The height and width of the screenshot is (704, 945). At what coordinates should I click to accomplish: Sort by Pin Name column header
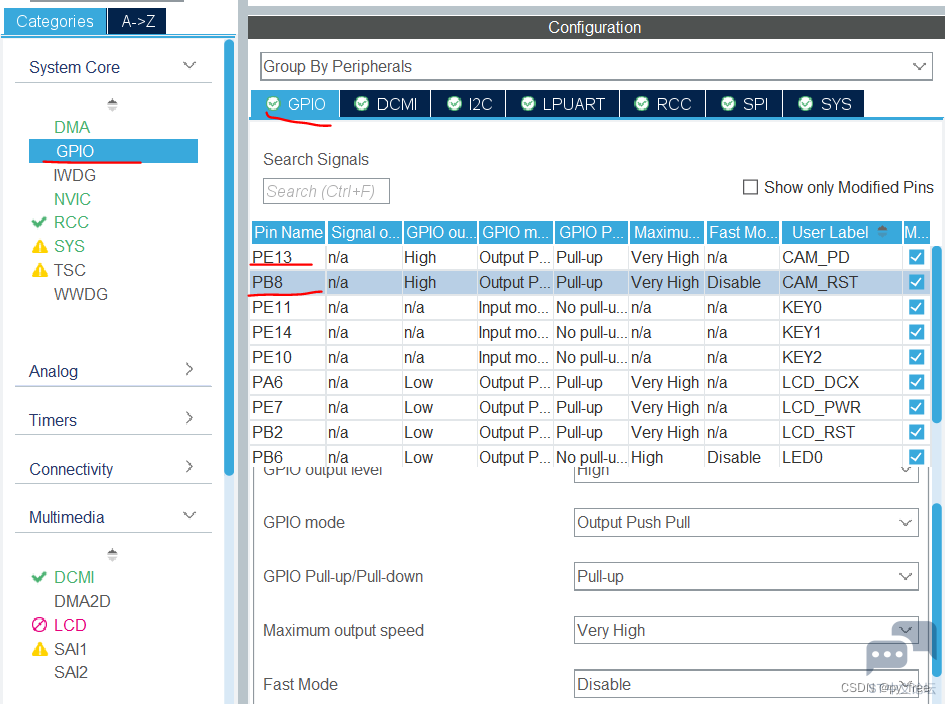click(x=288, y=232)
